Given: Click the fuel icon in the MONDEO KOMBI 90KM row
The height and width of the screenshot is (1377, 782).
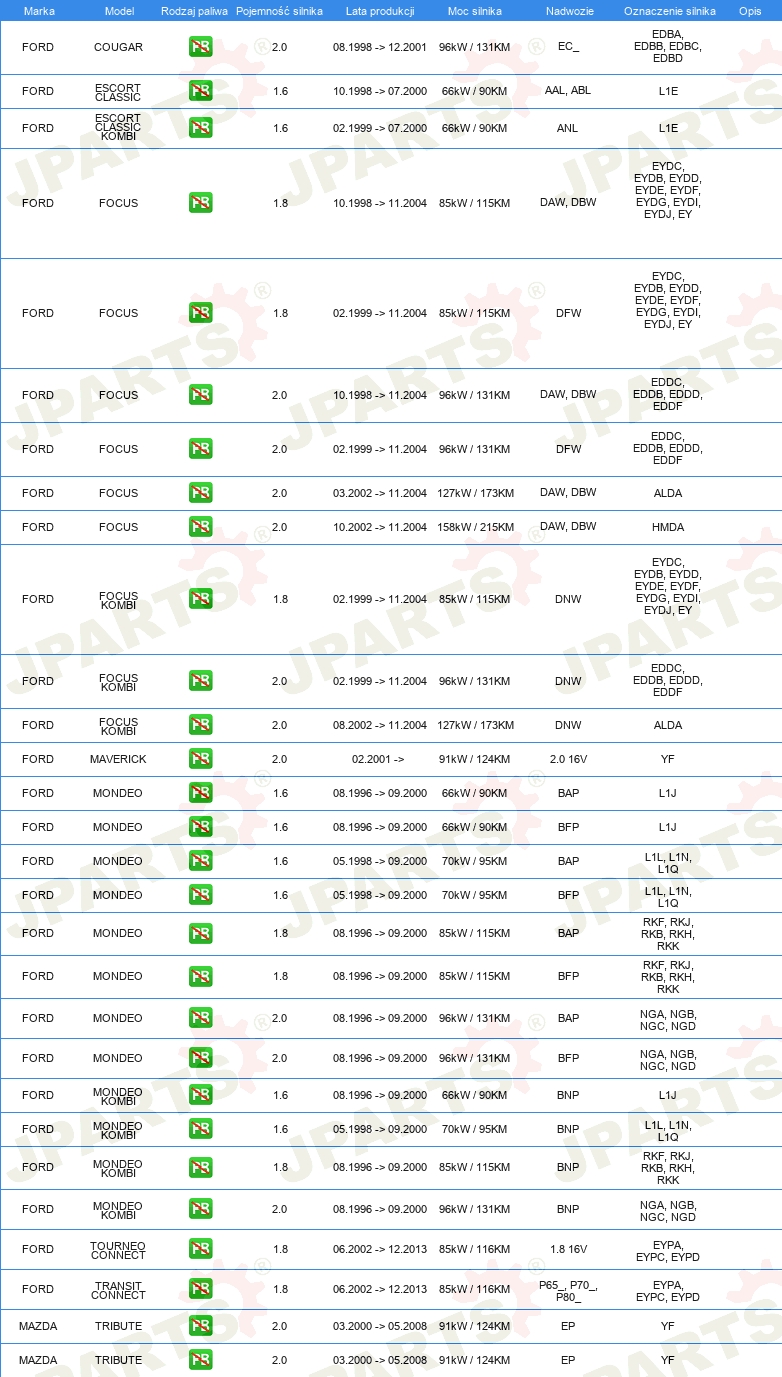Looking at the screenshot, I should coord(201,1095).
